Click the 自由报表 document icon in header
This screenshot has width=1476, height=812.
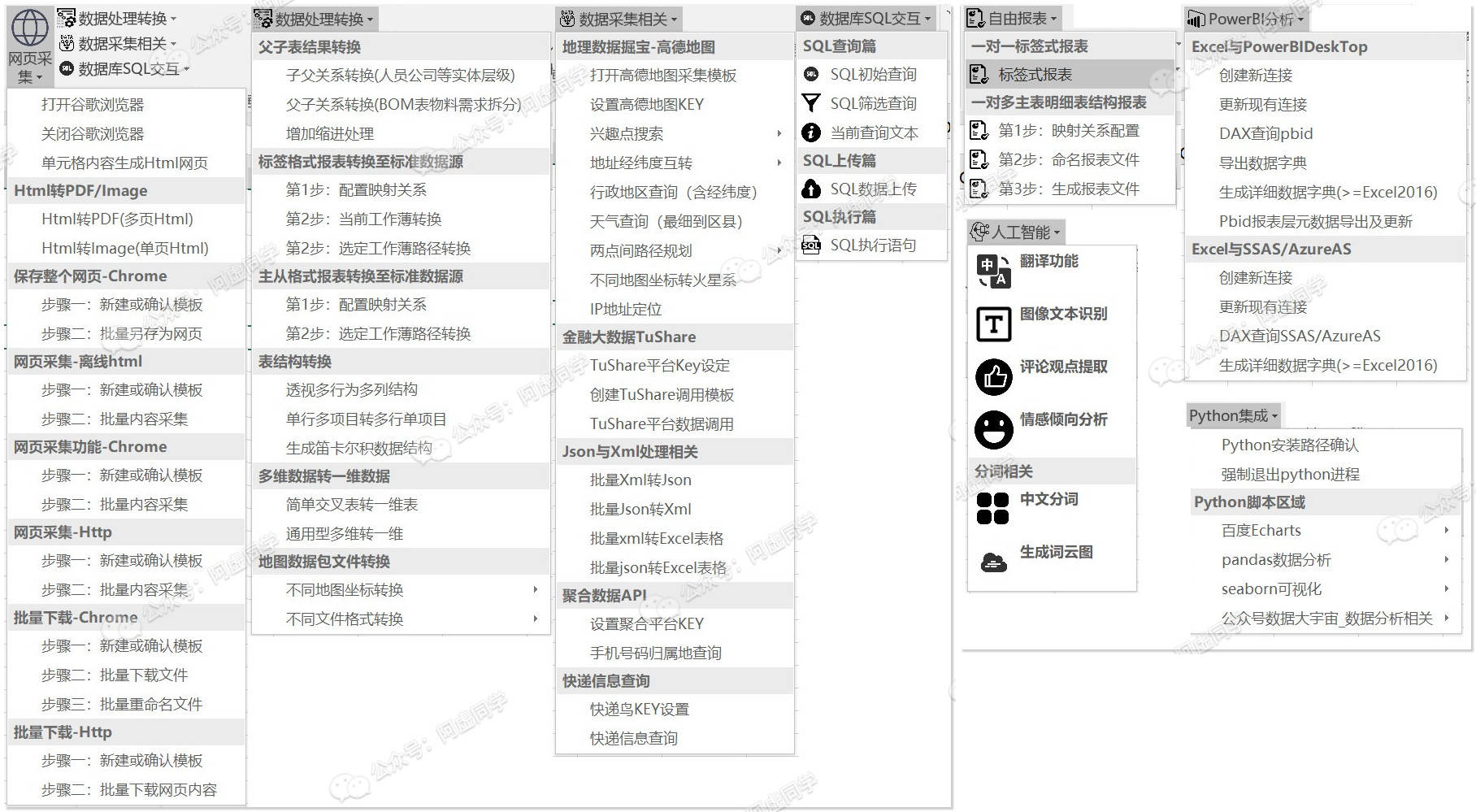[976, 18]
